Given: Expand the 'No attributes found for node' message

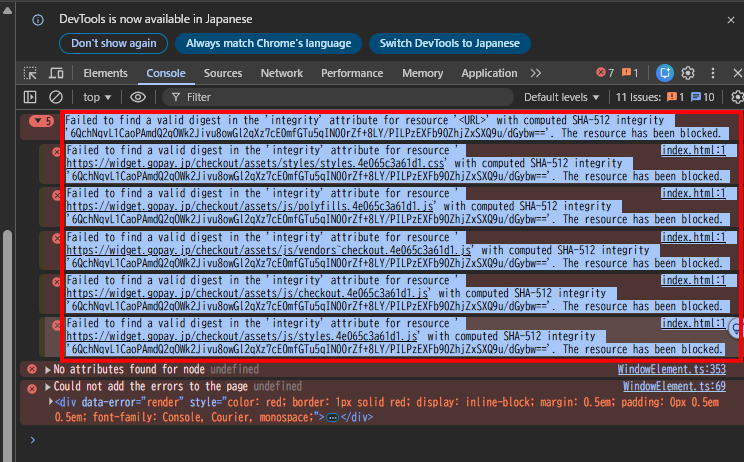Looking at the screenshot, I should pos(46,370).
